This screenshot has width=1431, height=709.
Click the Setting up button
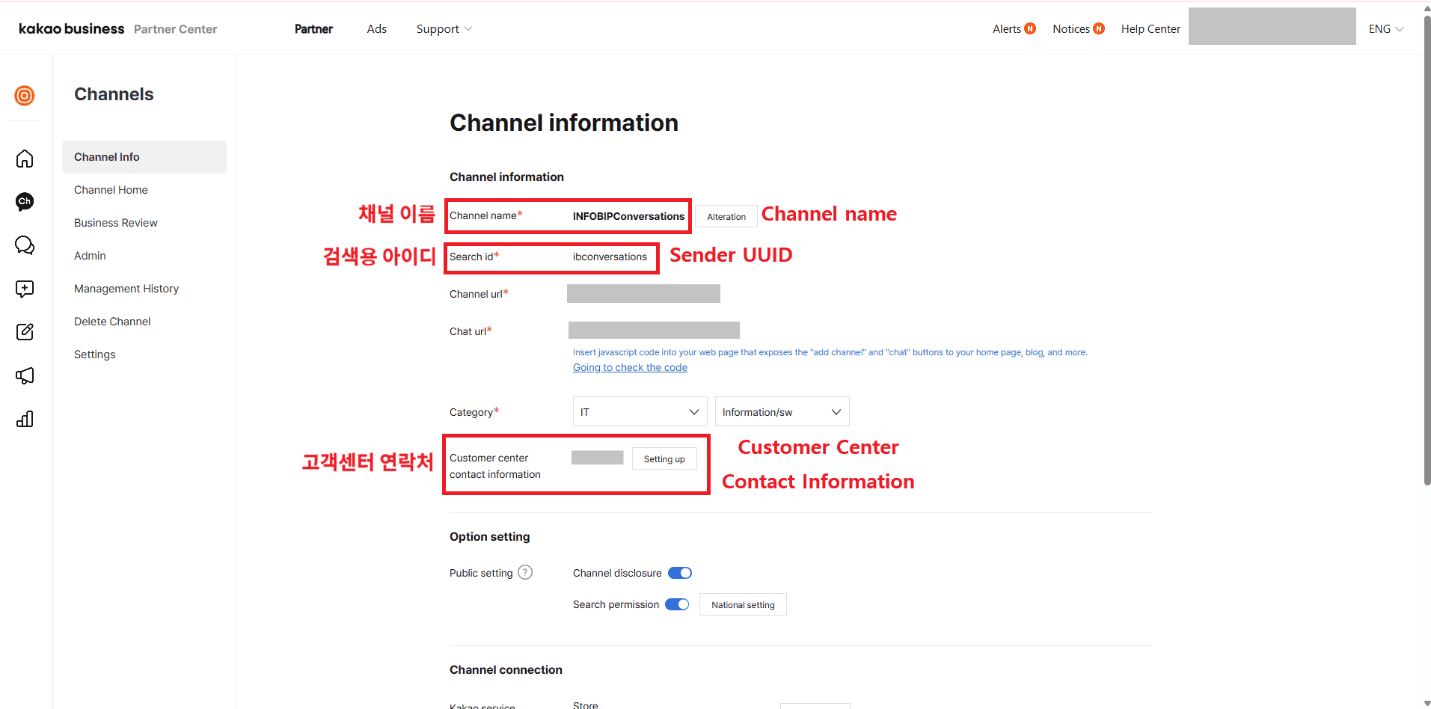(664, 459)
